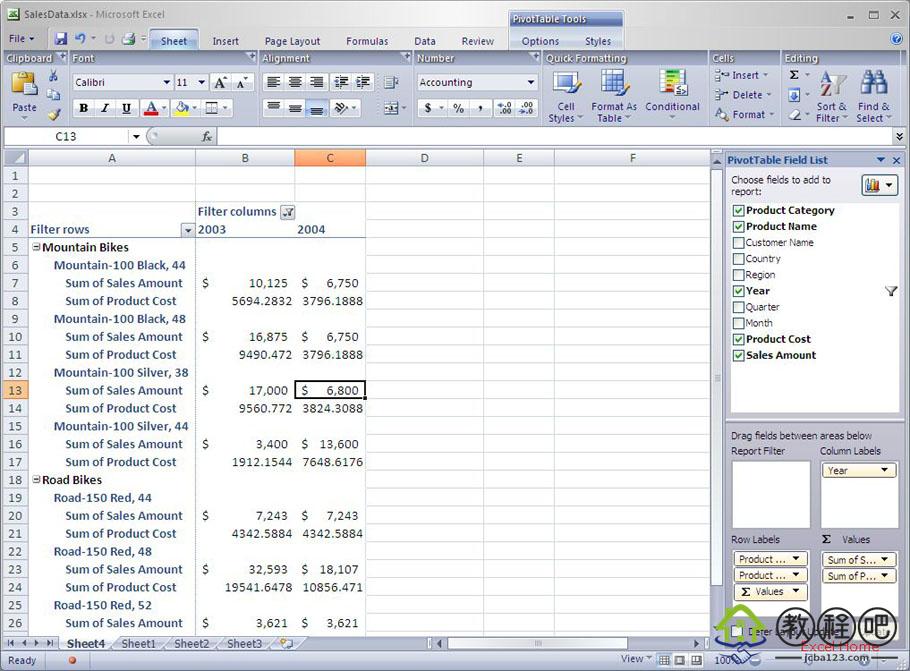
Task: Check the Region field
Action: pyautogui.click(x=738, y=275)
